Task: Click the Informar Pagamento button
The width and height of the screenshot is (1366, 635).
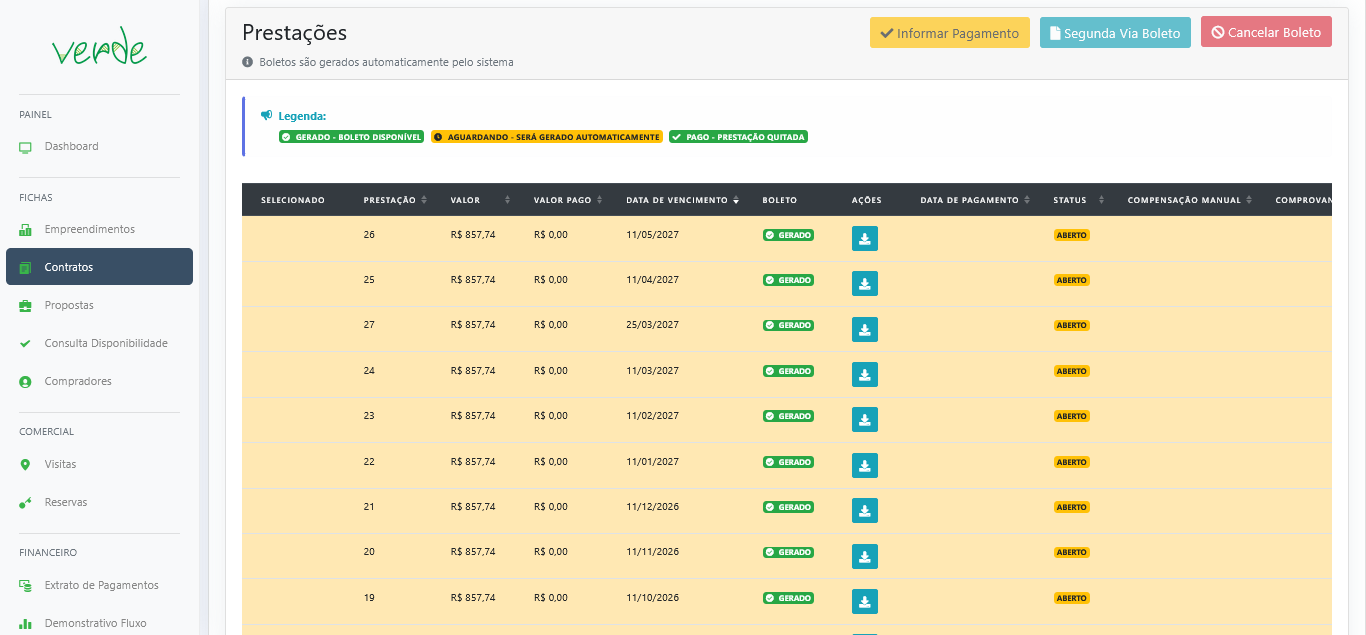Action: click(x=949, y=32)
